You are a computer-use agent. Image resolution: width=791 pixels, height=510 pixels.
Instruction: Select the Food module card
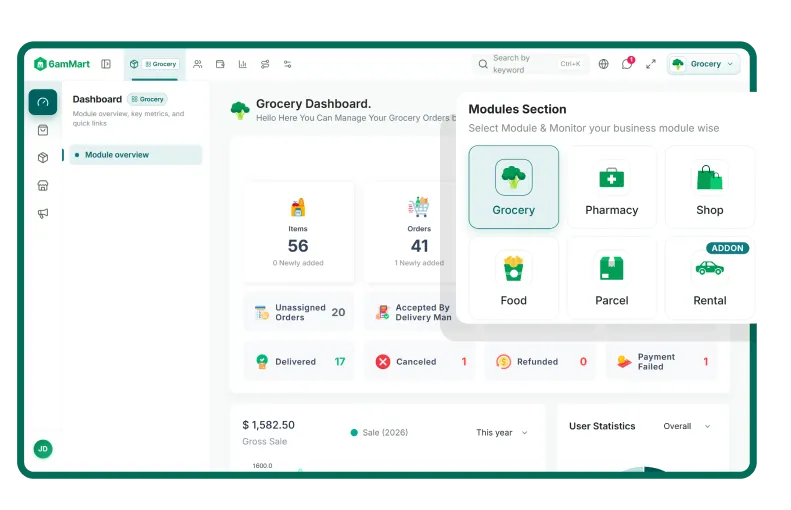click(514, 278)
